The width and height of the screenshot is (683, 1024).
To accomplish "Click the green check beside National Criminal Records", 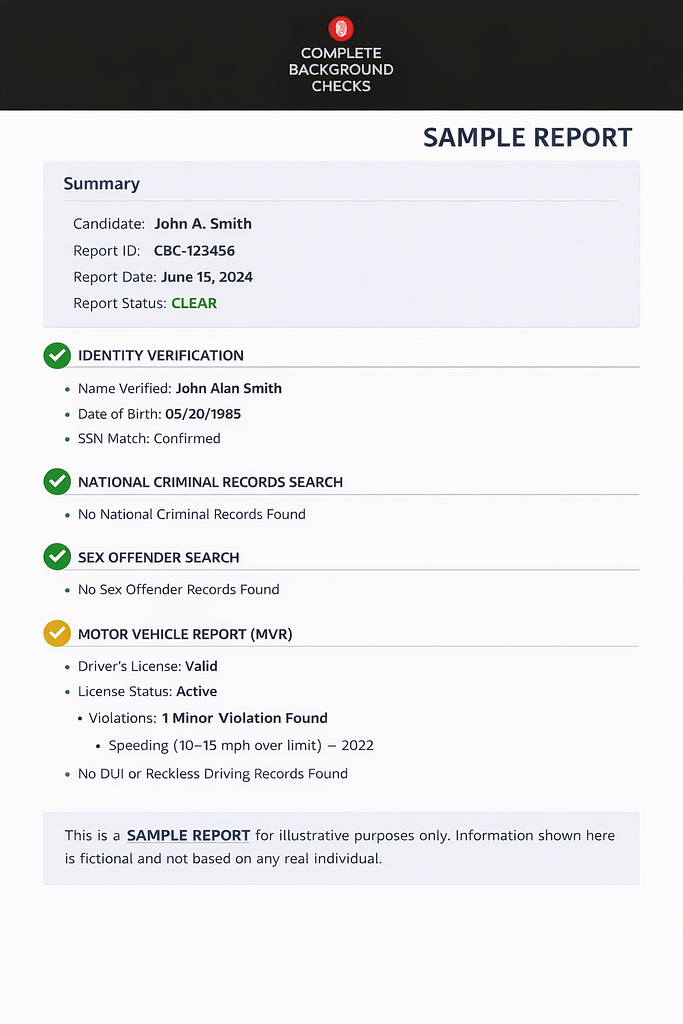I will (57, 481).
